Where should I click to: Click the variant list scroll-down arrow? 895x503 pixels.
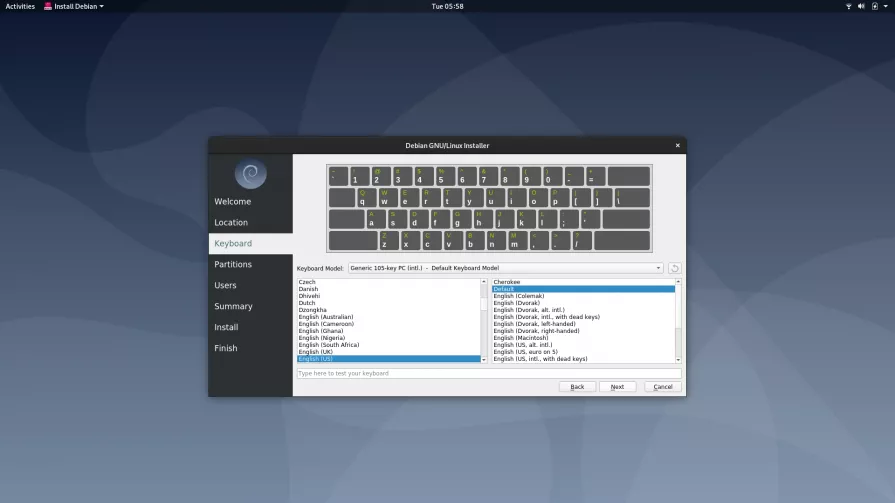tap(678, 360)
